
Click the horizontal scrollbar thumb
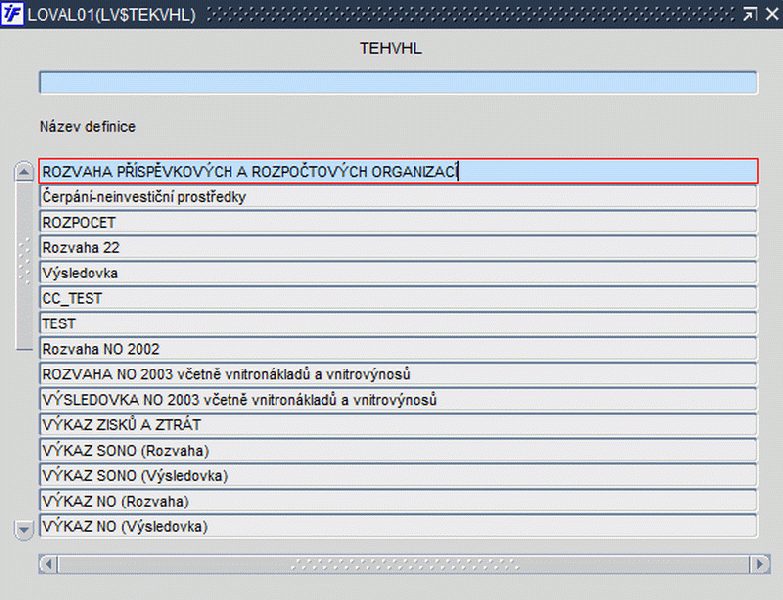pos(404,564)
